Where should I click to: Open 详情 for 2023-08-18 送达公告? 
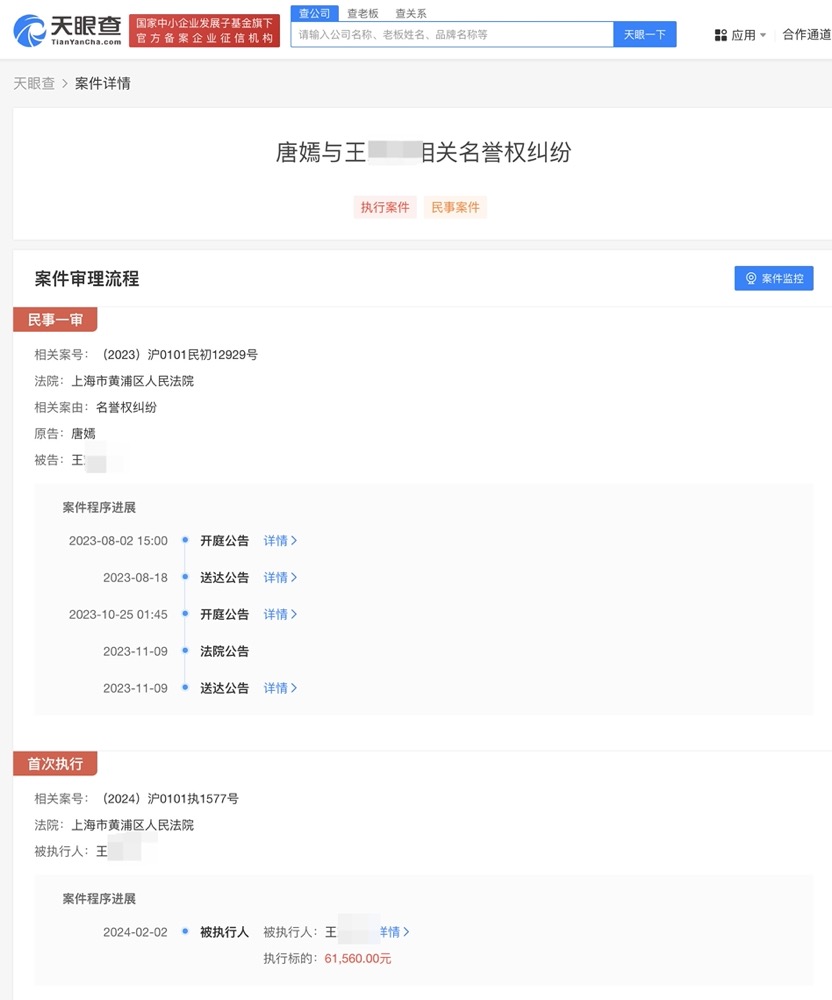(x=280, y=578)
